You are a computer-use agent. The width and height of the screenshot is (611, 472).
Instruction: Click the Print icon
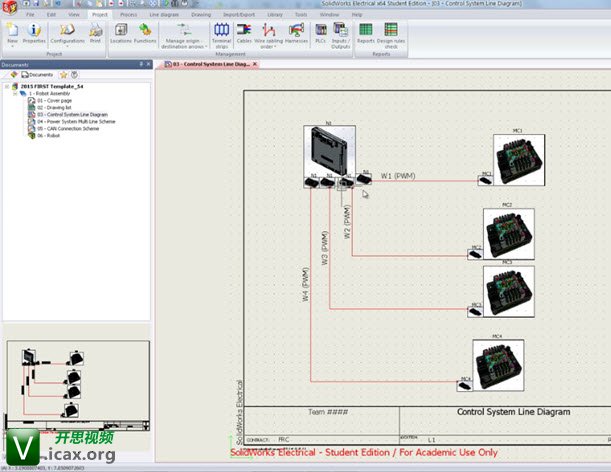[x=94, y=34]
